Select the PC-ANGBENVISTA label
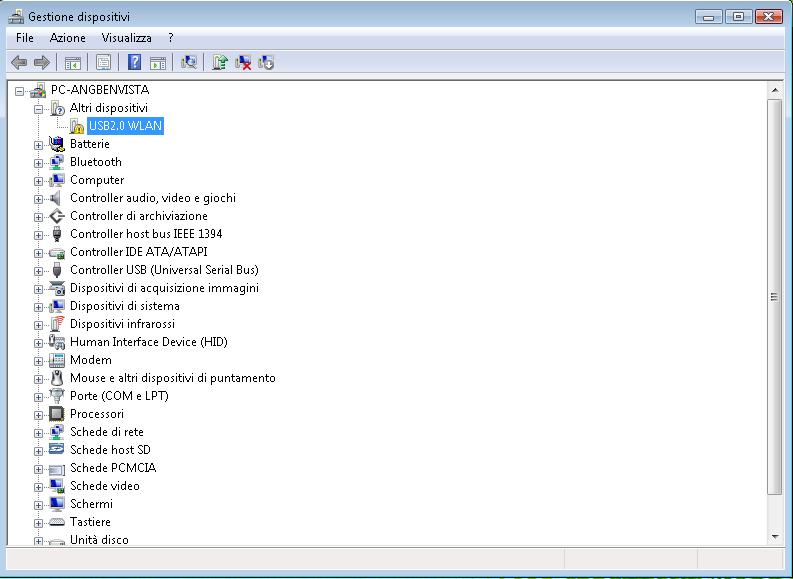 point(100,90)
